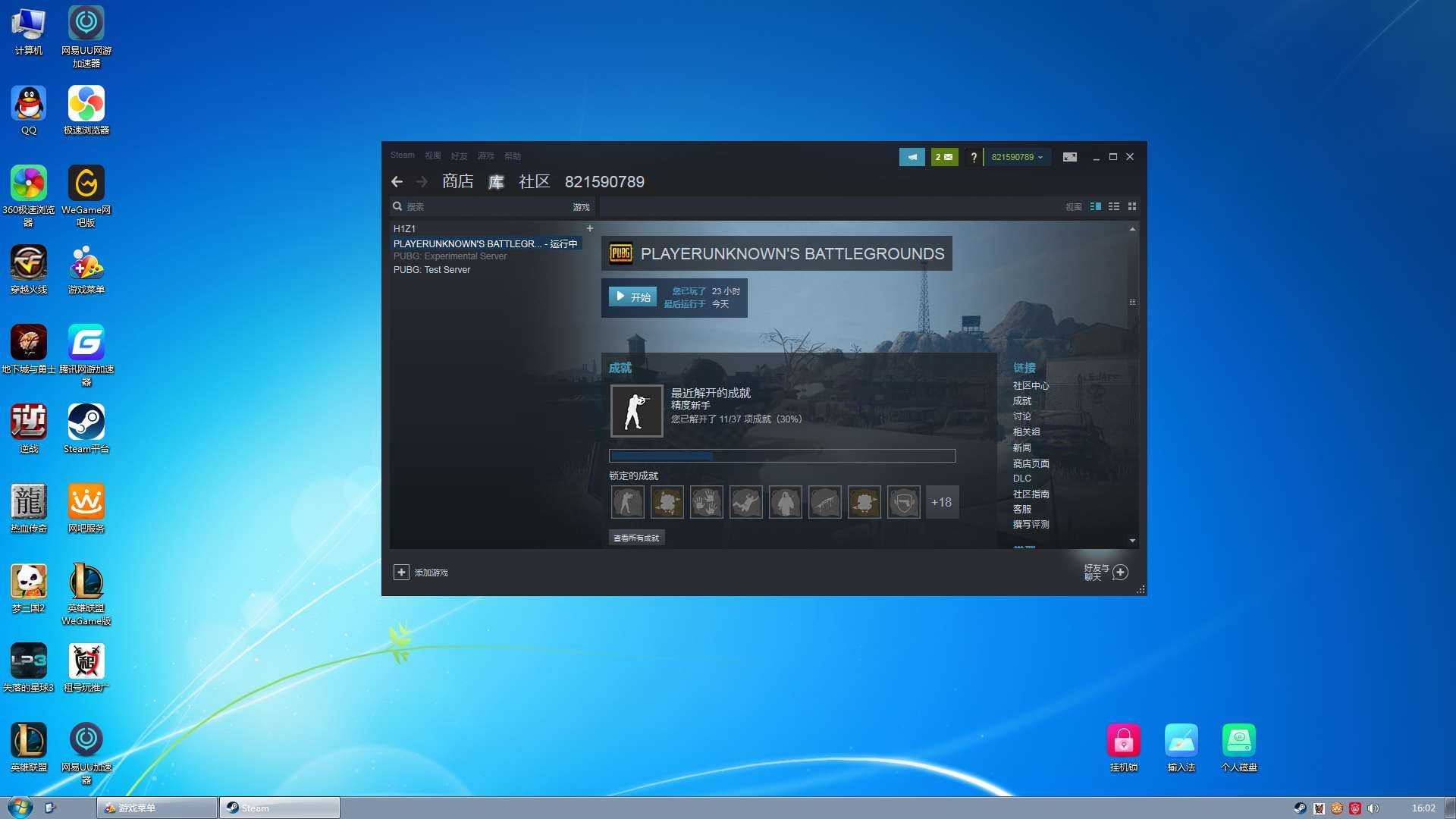
Task: Open the 社区指南 community guides link
Action: [x=1031, y=494]
